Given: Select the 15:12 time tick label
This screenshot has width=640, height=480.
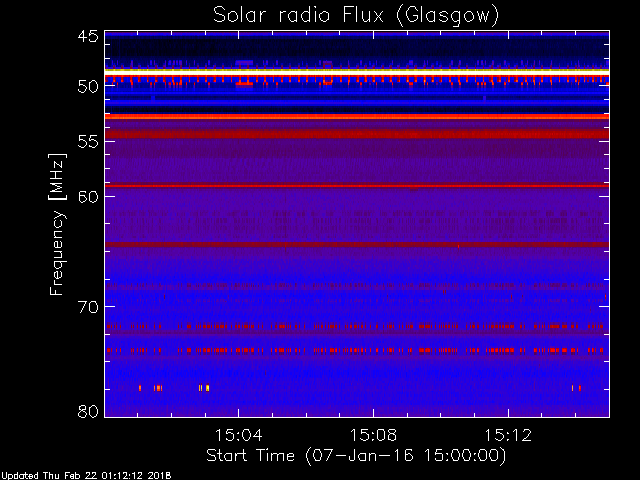Looking at the screenshot, I should pyautogui.click(x=508, y=435).
